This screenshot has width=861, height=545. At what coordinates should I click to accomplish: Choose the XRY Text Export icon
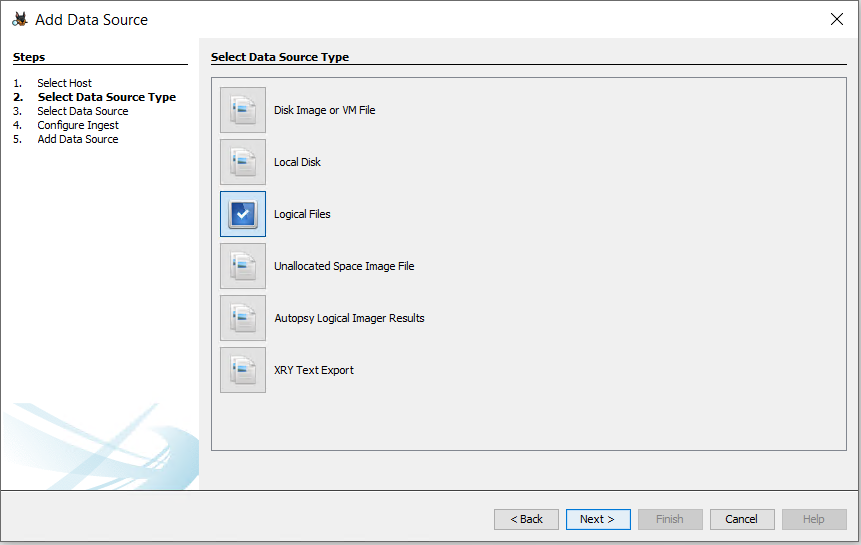(x=243, y=370)
